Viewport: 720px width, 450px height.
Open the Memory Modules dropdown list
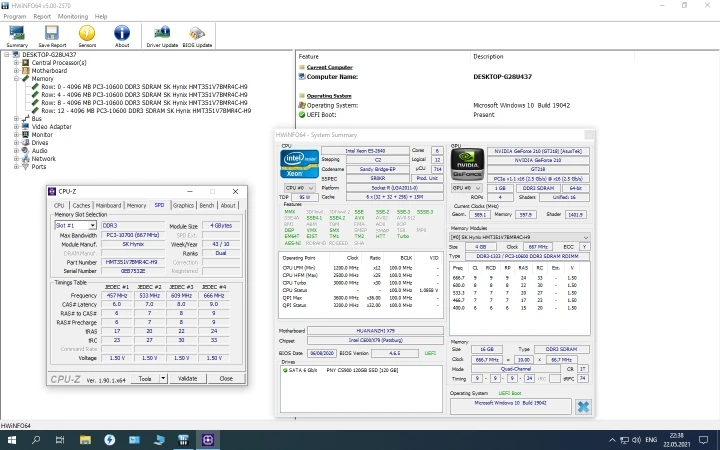pos(520,237)
